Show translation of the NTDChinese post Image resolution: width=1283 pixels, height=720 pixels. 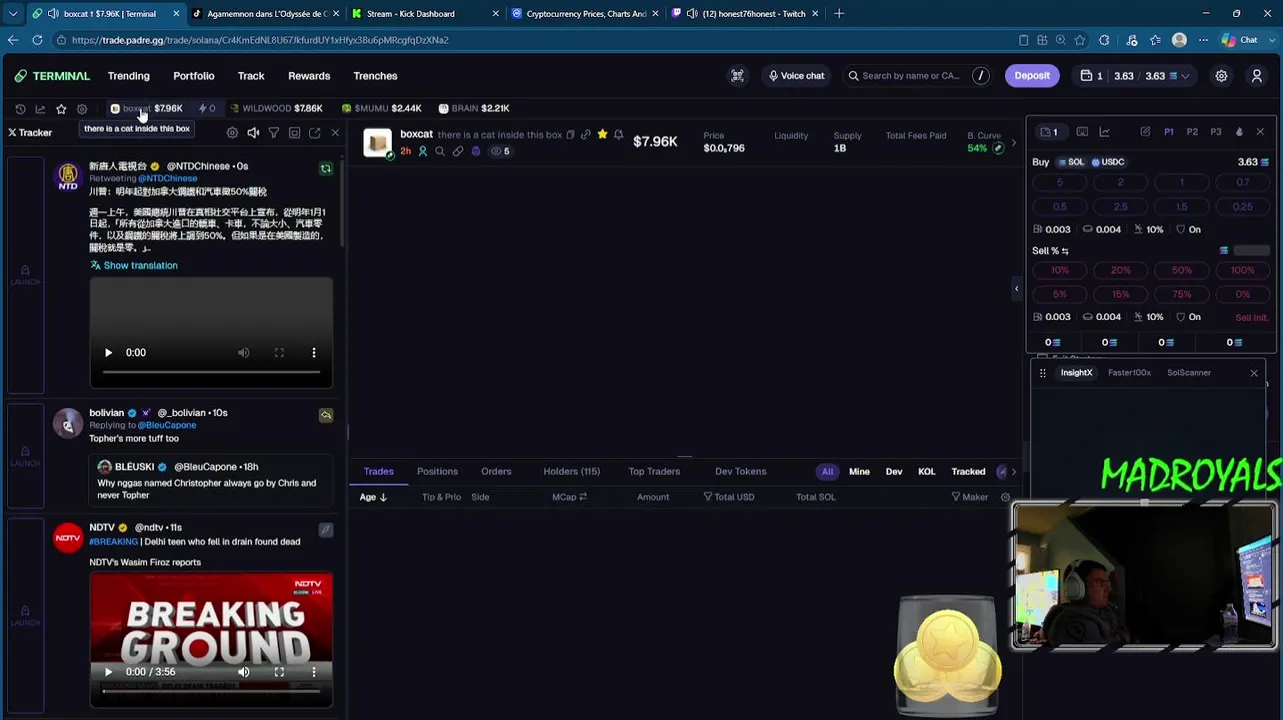(134, 265)
